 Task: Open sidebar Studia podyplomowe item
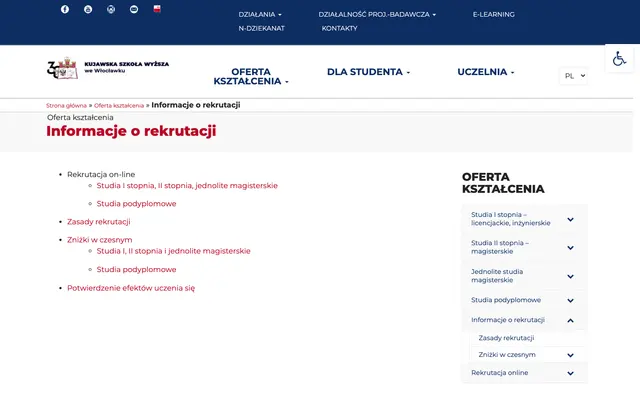[x=506, y=300]
